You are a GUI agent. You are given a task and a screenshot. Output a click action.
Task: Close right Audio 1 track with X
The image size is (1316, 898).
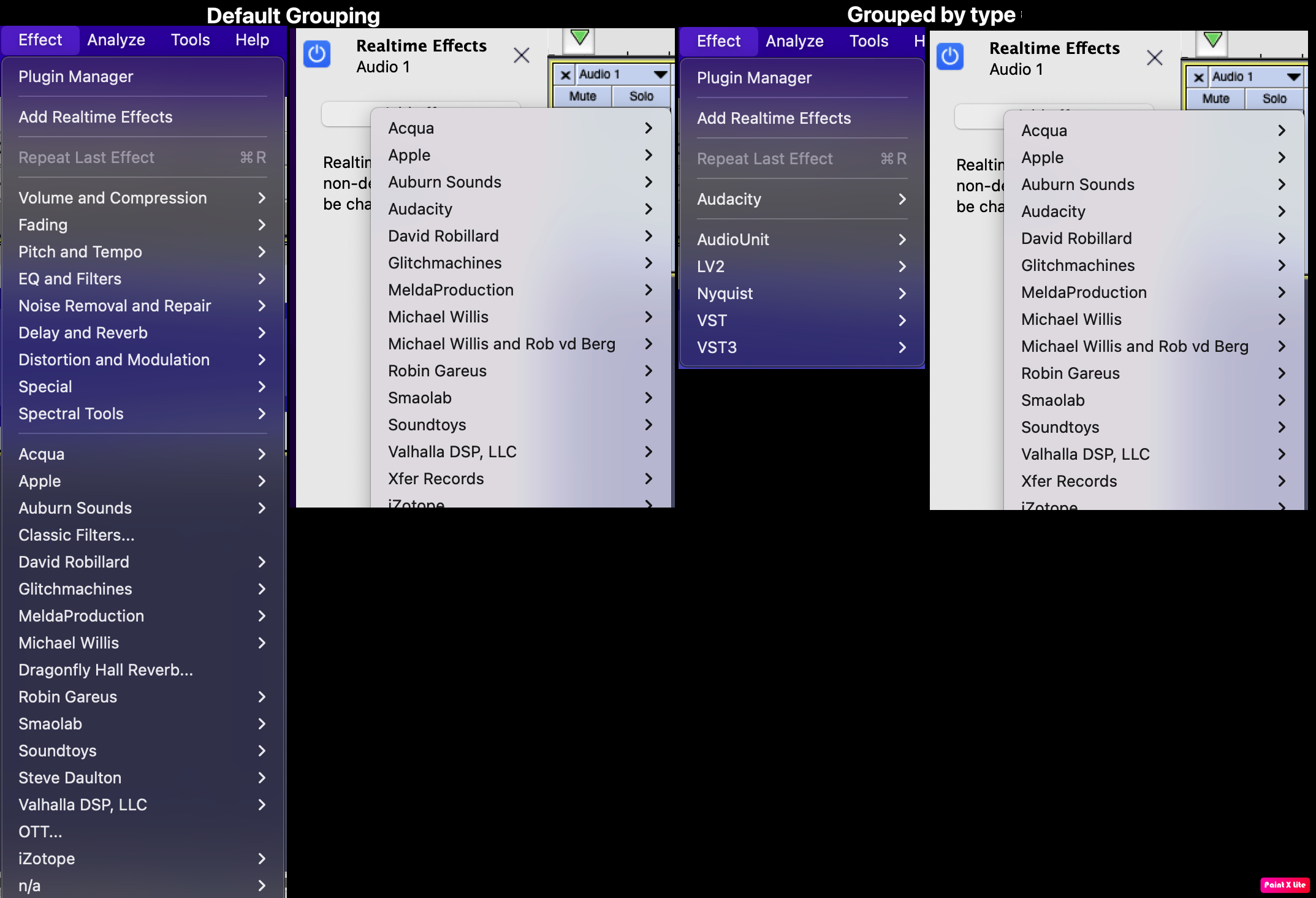pyautogui.click(x=1198, y=77)
